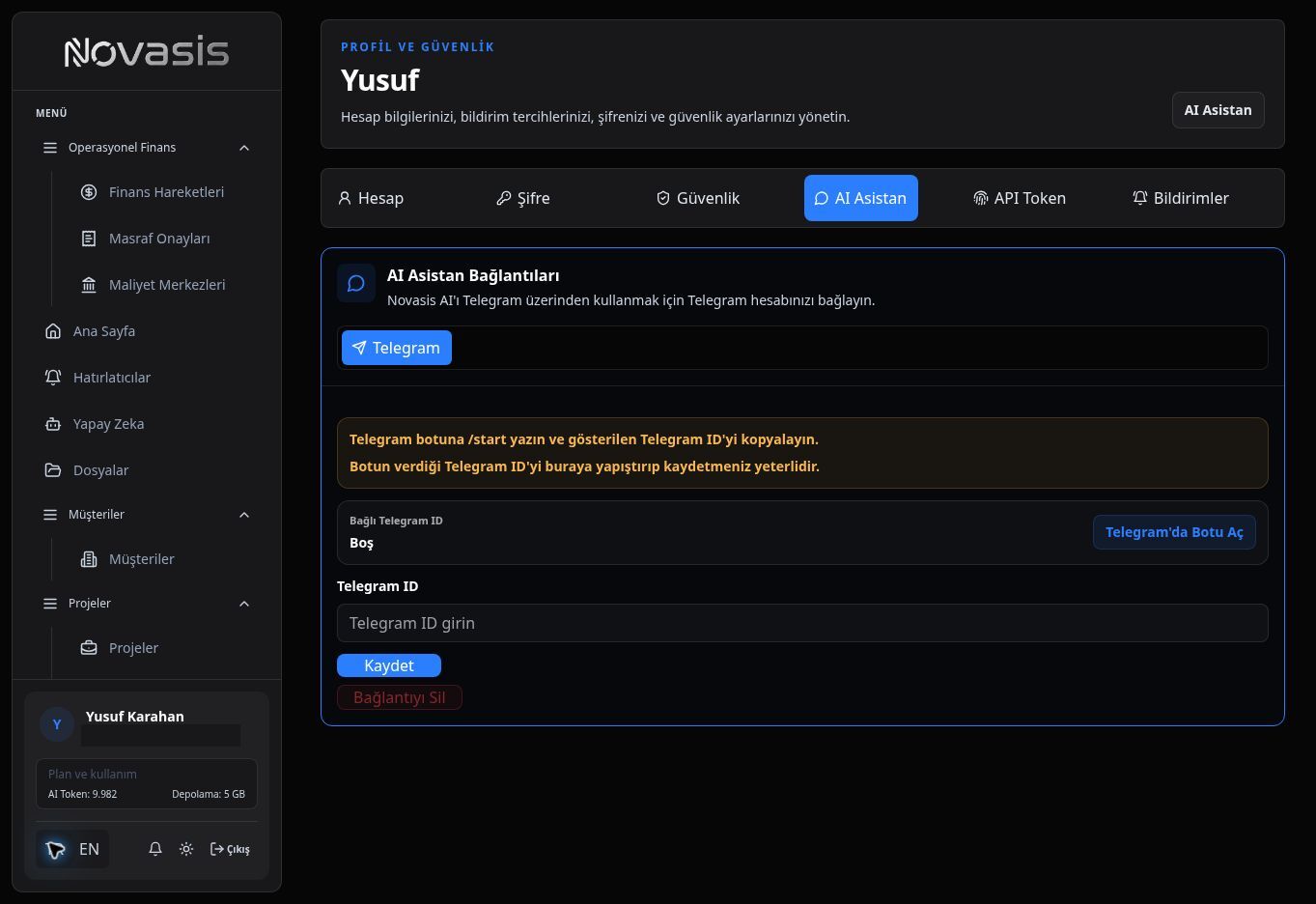Screen dimensions: 1316x904
Task: Collapse the Operasyonel Finans group chevron
Action: [x=244, y=148]
